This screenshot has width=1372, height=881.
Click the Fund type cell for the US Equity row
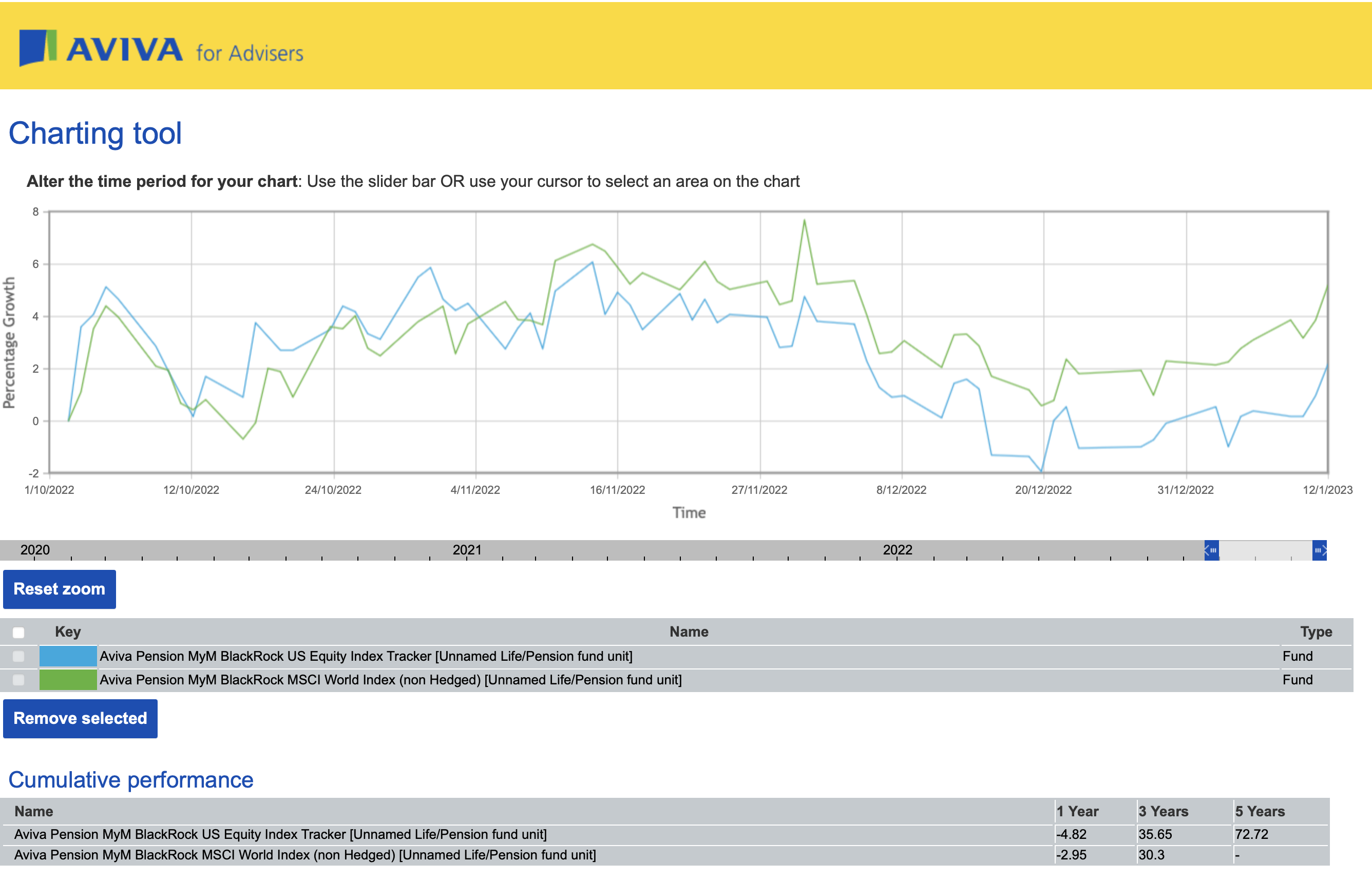pyautogui.click(x=1297, y=656)
